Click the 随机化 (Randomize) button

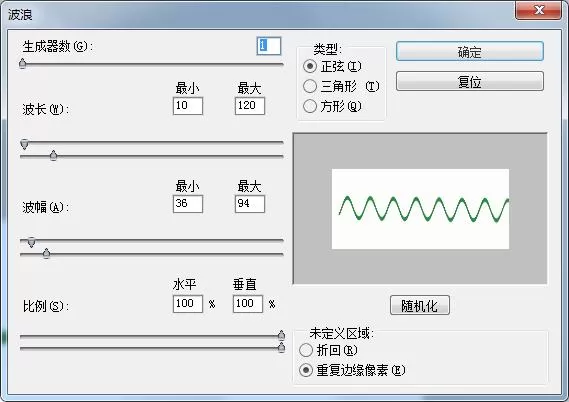(420, 305)
